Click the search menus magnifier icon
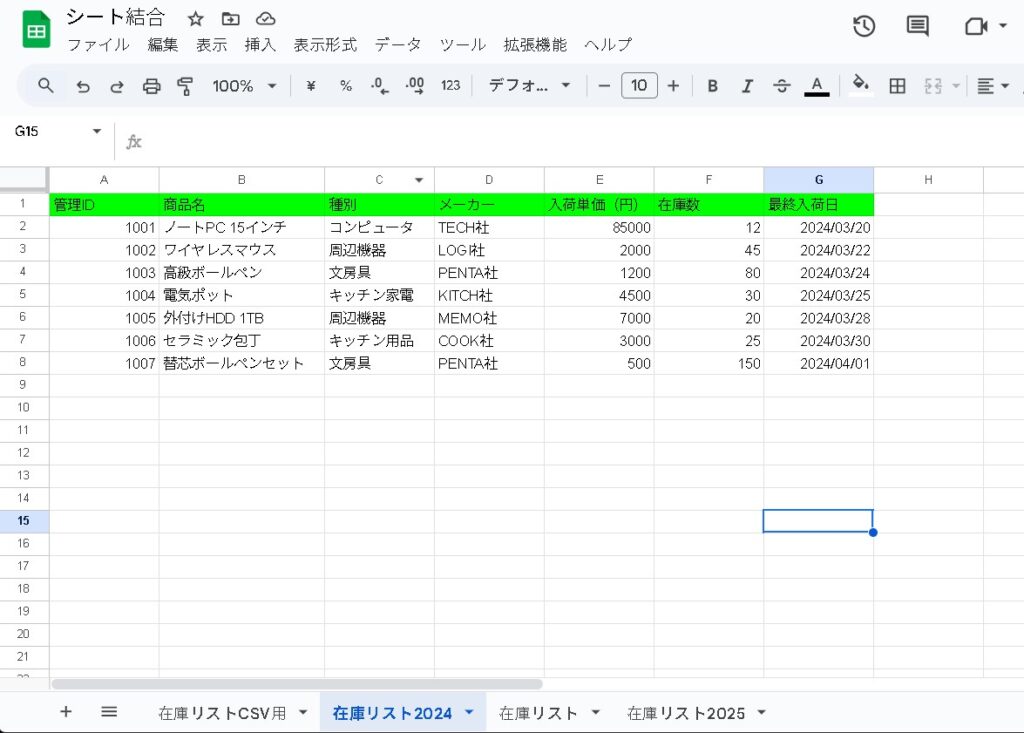The image size is (1024, 733). pos(46,86)
